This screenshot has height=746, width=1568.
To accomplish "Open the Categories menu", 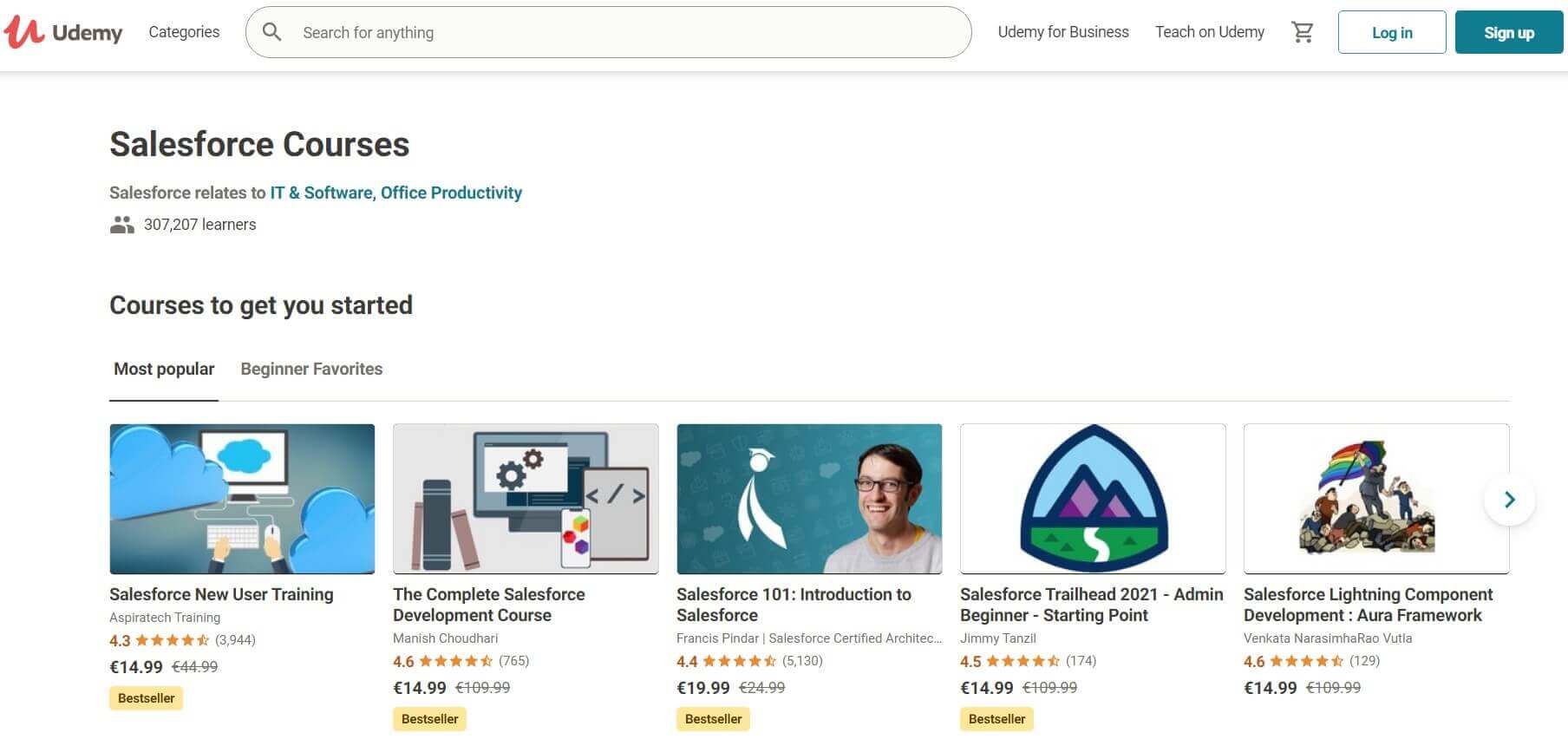I will pyautogui.click(x=184, y=32).
